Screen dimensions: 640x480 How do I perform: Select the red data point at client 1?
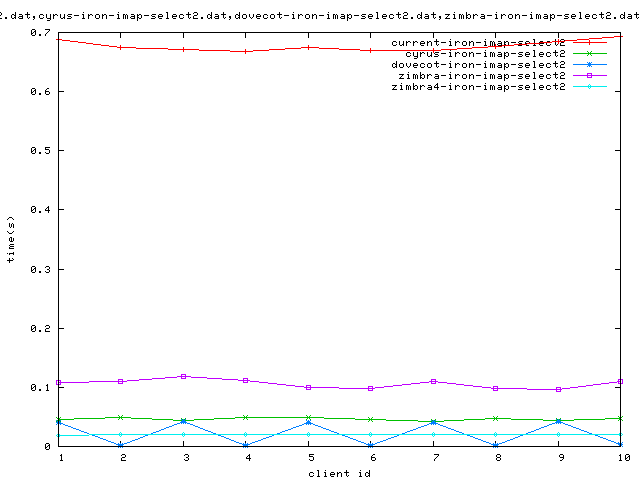coord(60,39)
